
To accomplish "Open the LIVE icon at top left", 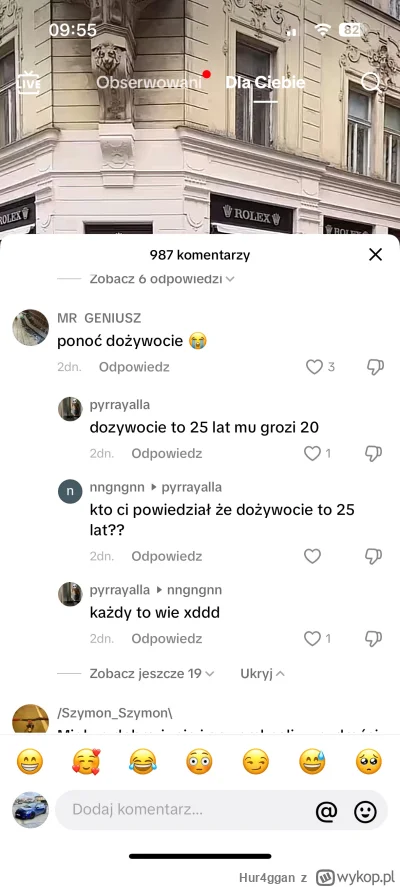I will (x=28, y=83).
